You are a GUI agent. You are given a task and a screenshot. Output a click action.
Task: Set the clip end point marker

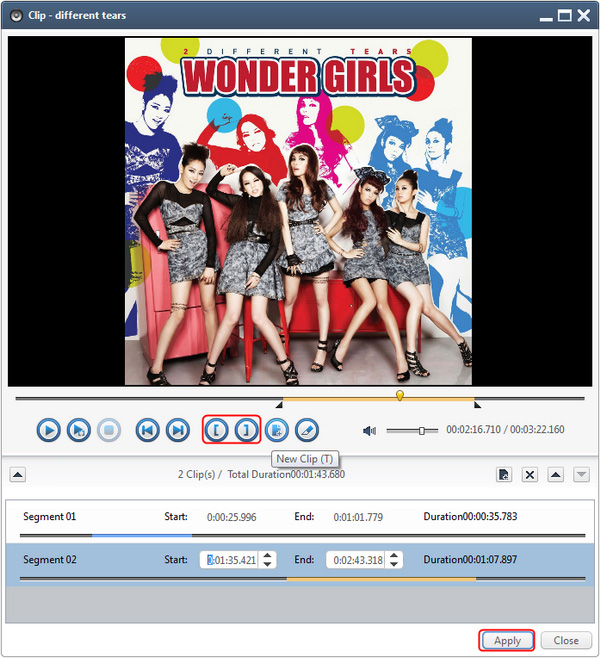click(246, 430)
